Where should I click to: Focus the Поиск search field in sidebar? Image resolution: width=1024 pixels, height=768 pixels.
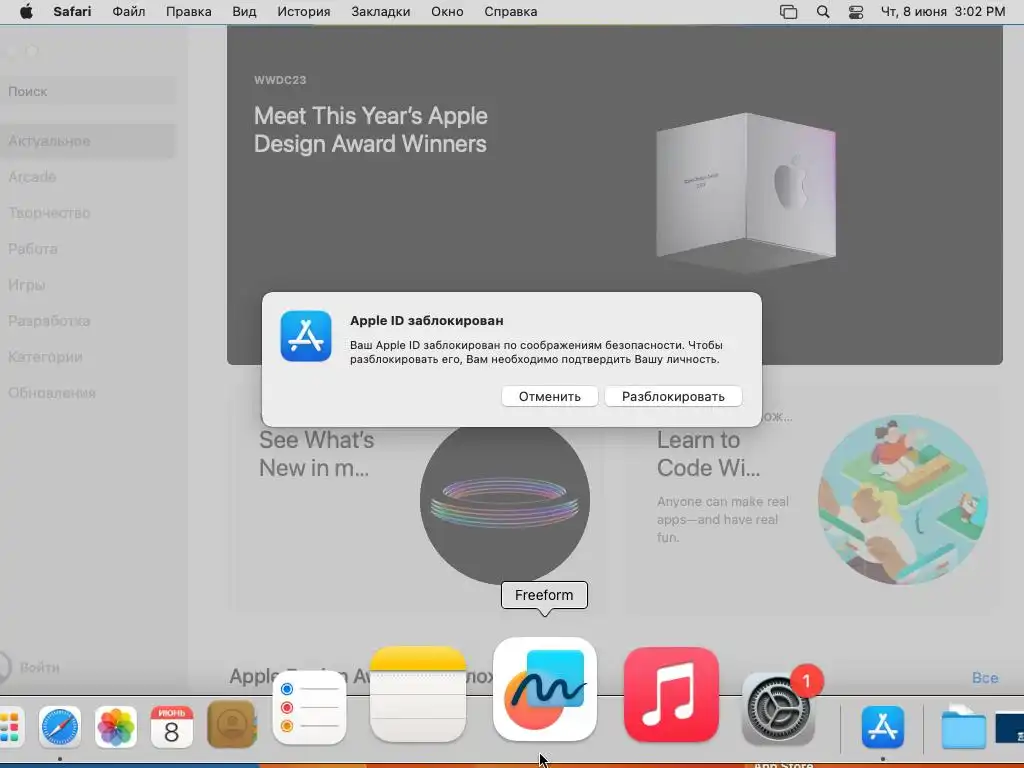tap(88, 91)
